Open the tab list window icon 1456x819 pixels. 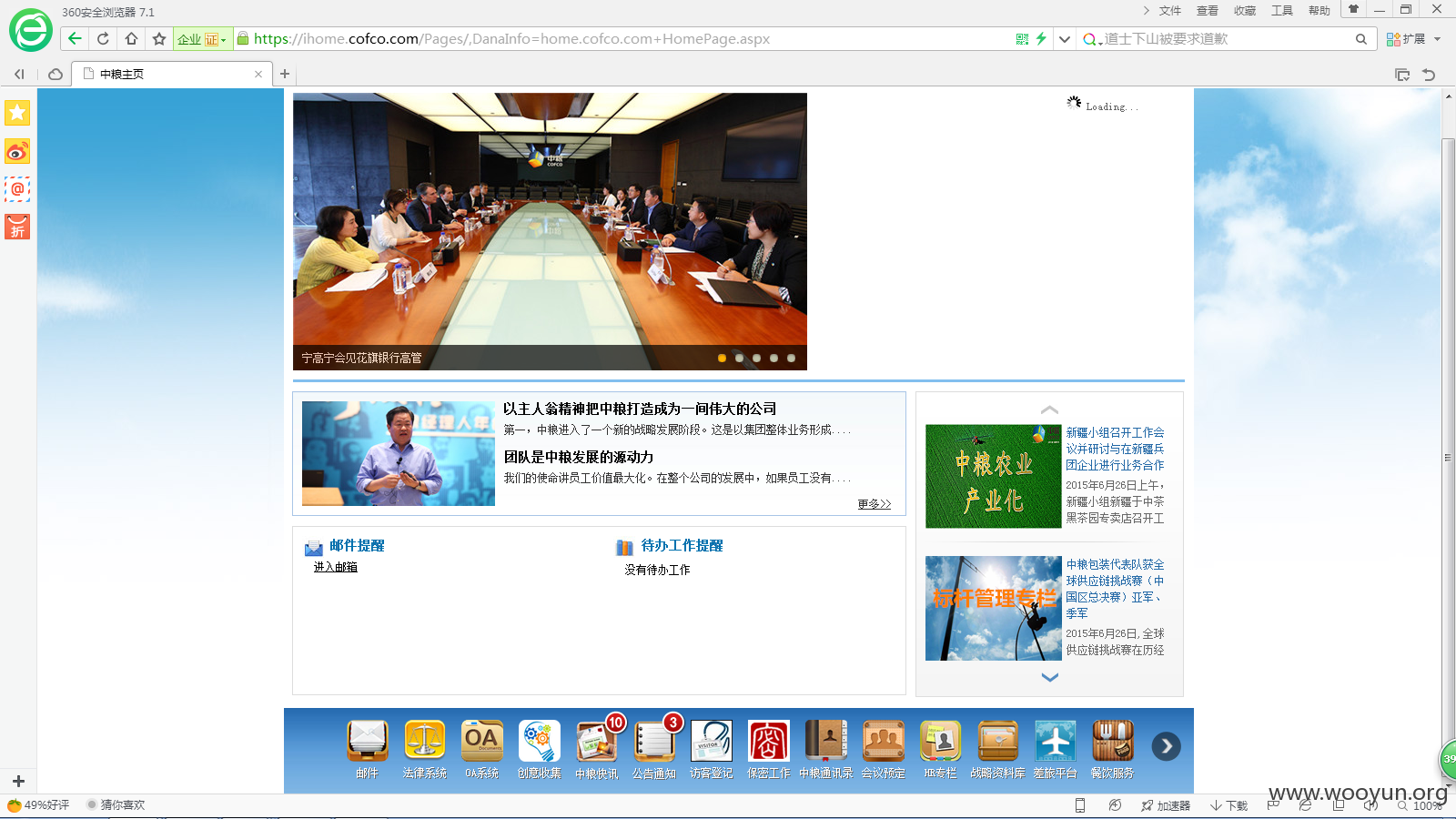(x=1402, y=75)
